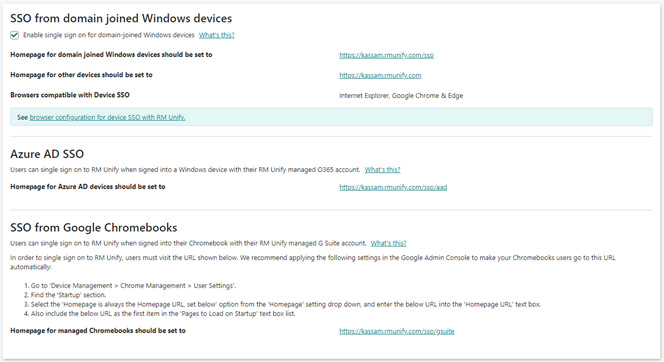Screen dimensions: 664x362
Task: Select 'Homepage for other devices should be set to' label
Action: click(81, 75)
